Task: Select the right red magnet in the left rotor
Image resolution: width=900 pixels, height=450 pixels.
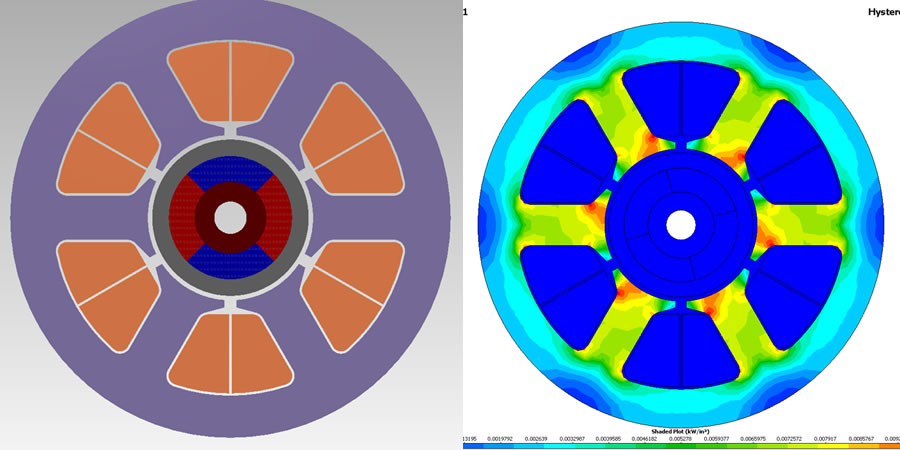Action: pos(279,218)
